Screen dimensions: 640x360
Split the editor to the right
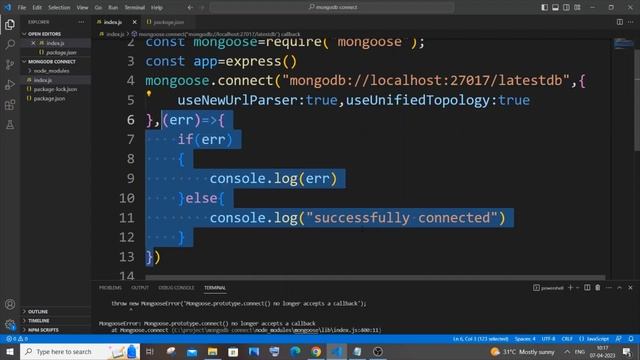coord(620,22)
